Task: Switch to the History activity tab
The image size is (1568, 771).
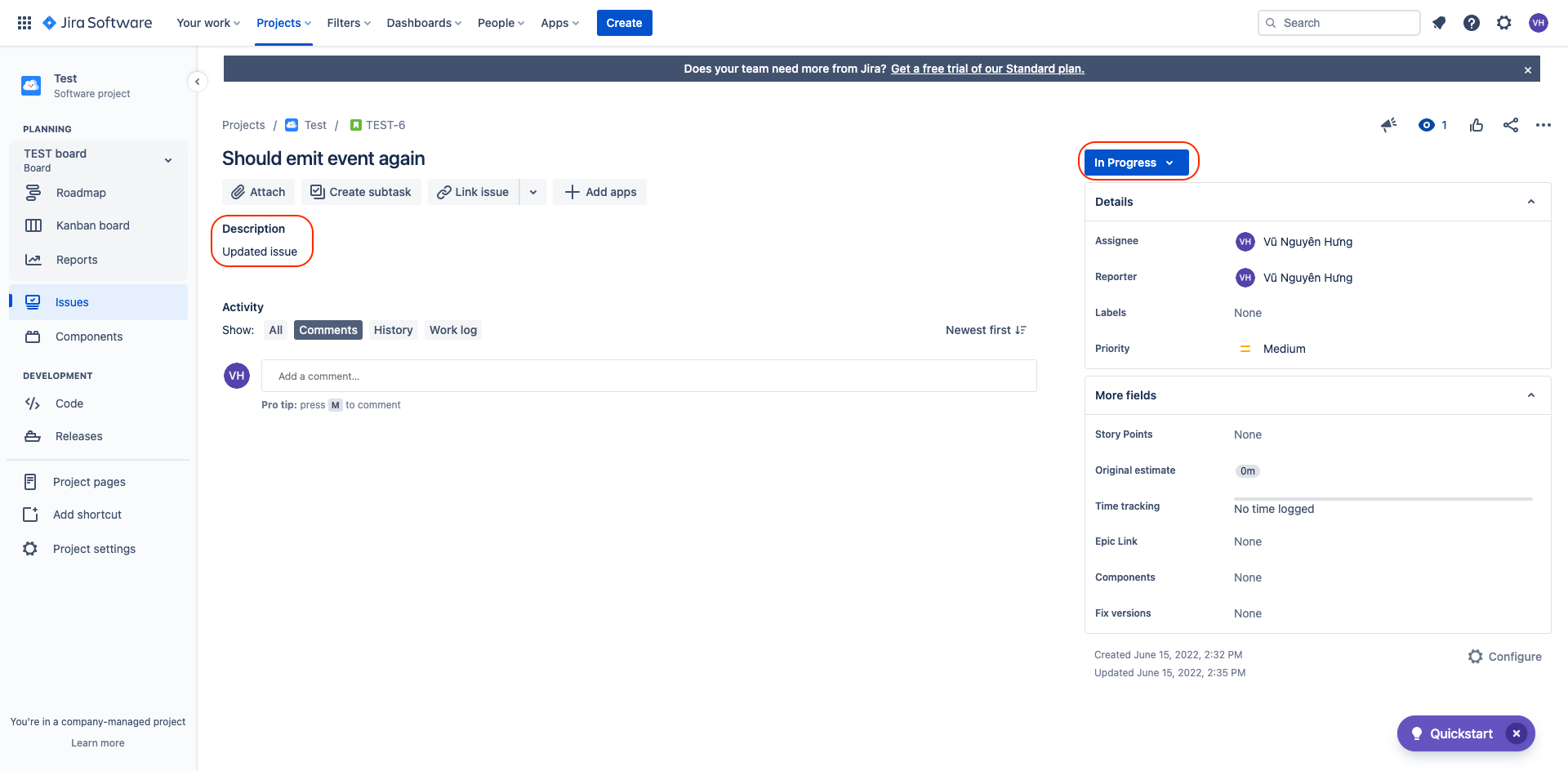Action: click(393, 330)
